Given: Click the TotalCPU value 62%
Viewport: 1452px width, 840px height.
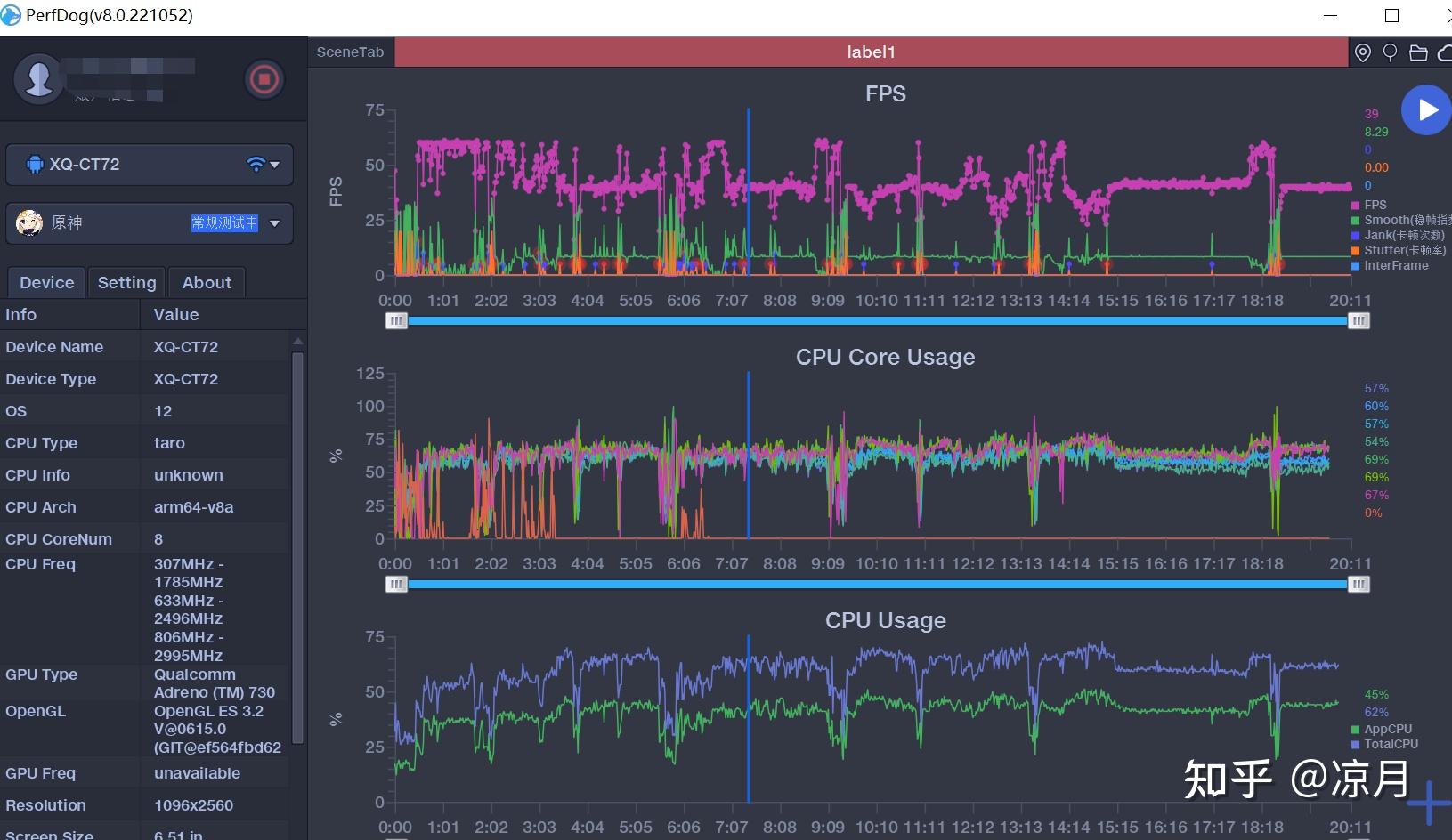Looking at the screenshot, I should tap(1376, 713).
